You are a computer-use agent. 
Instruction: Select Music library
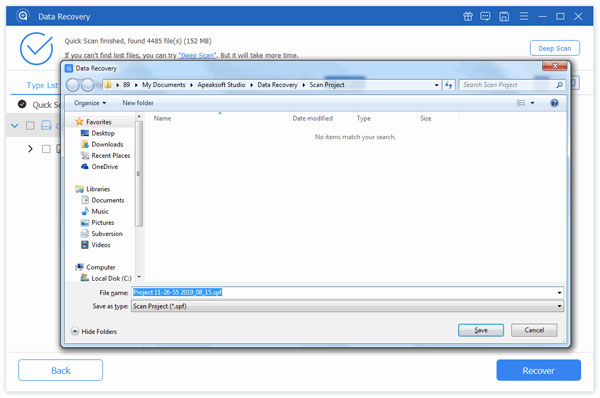point(99,211)
